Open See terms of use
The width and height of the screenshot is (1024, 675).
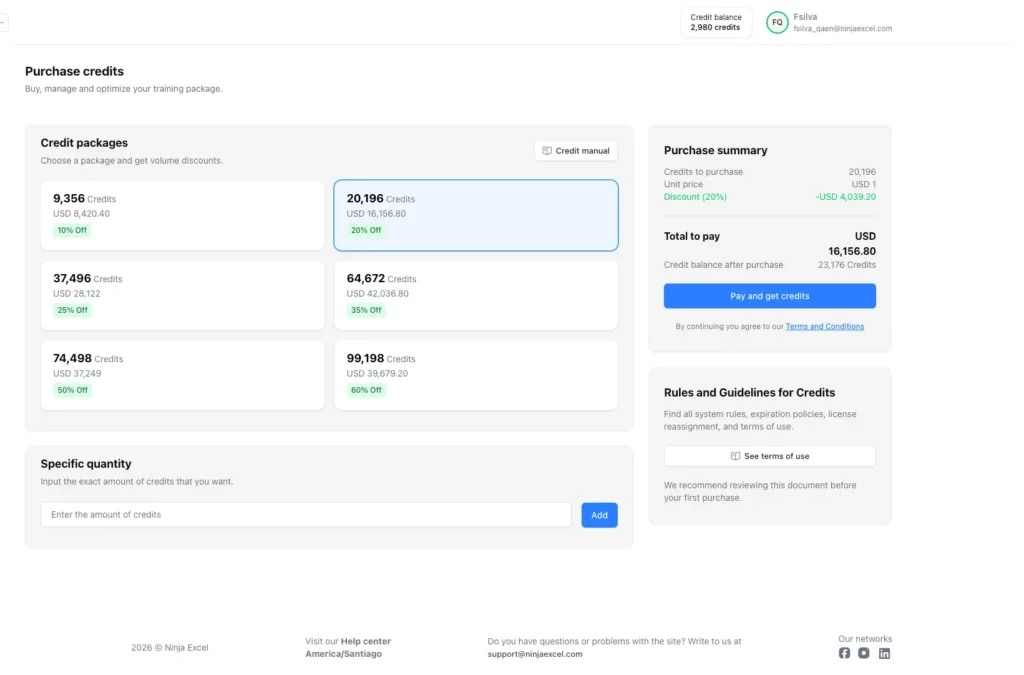coord(769,456)
